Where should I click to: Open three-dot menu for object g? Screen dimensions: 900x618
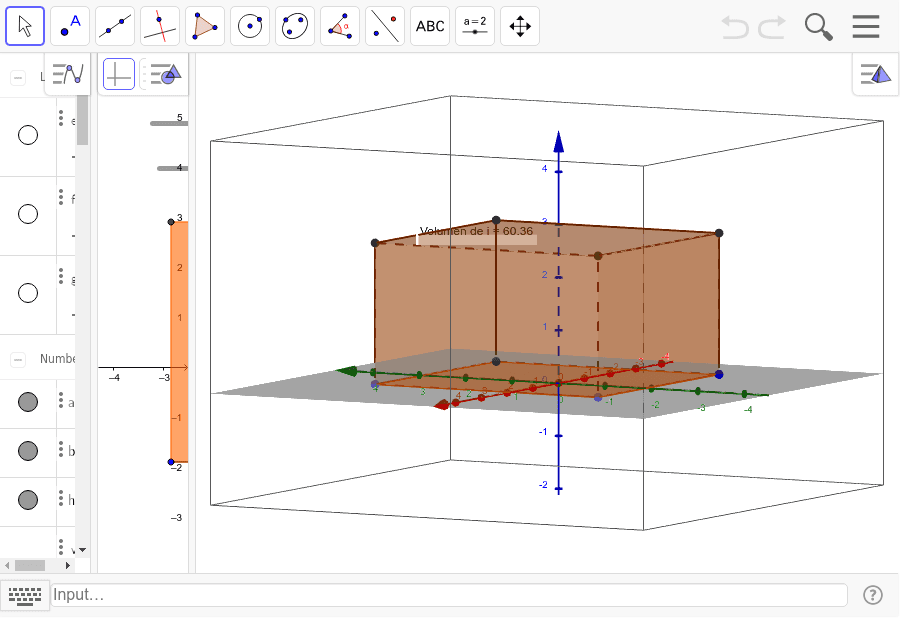61,276
